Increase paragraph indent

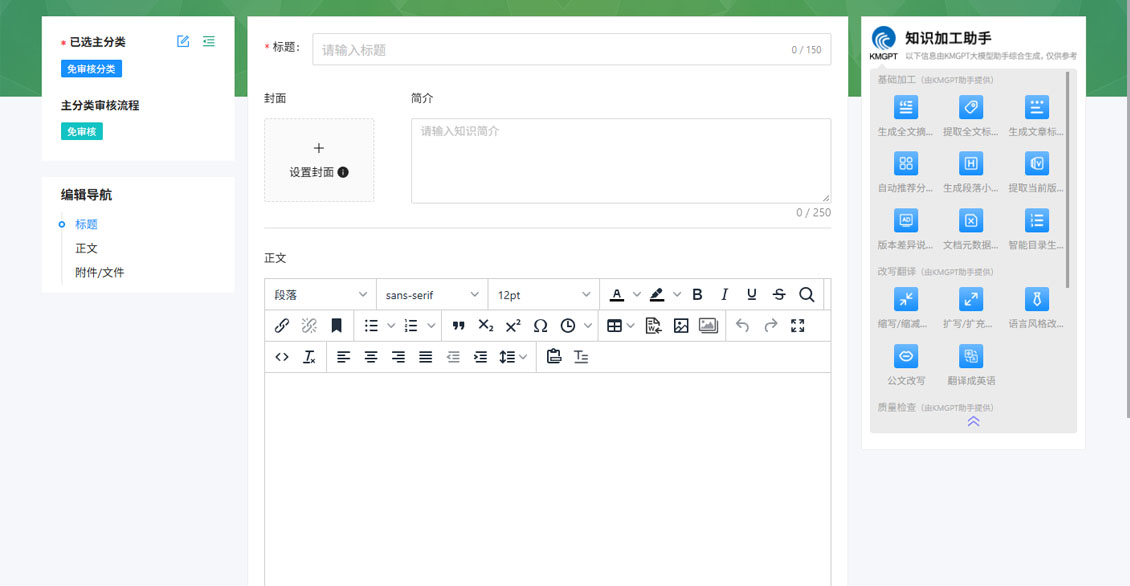481,356
